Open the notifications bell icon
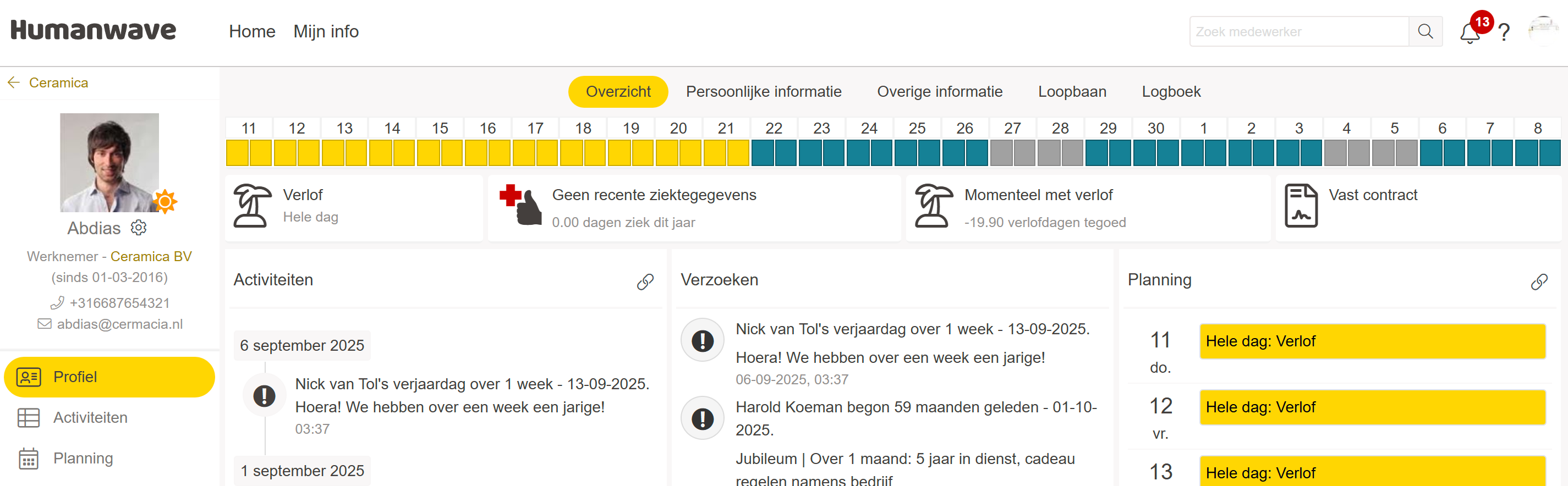 coord(1470,33)
